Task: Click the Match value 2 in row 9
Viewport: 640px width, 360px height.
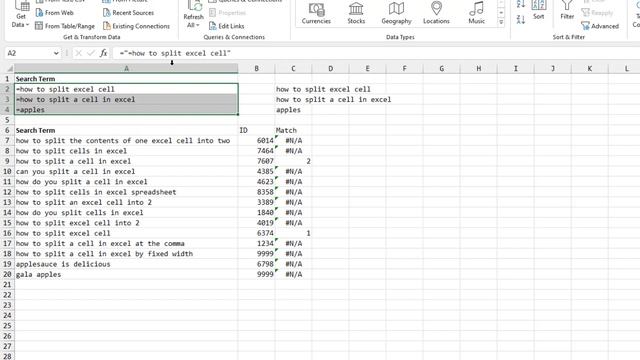Action: click(x=293, y=161)
